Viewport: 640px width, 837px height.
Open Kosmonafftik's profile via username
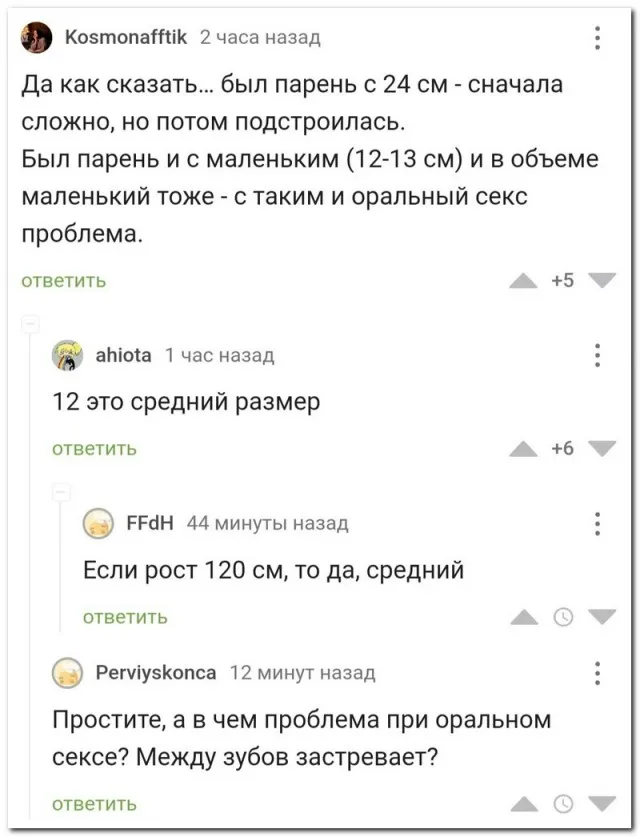coord(126,38)
